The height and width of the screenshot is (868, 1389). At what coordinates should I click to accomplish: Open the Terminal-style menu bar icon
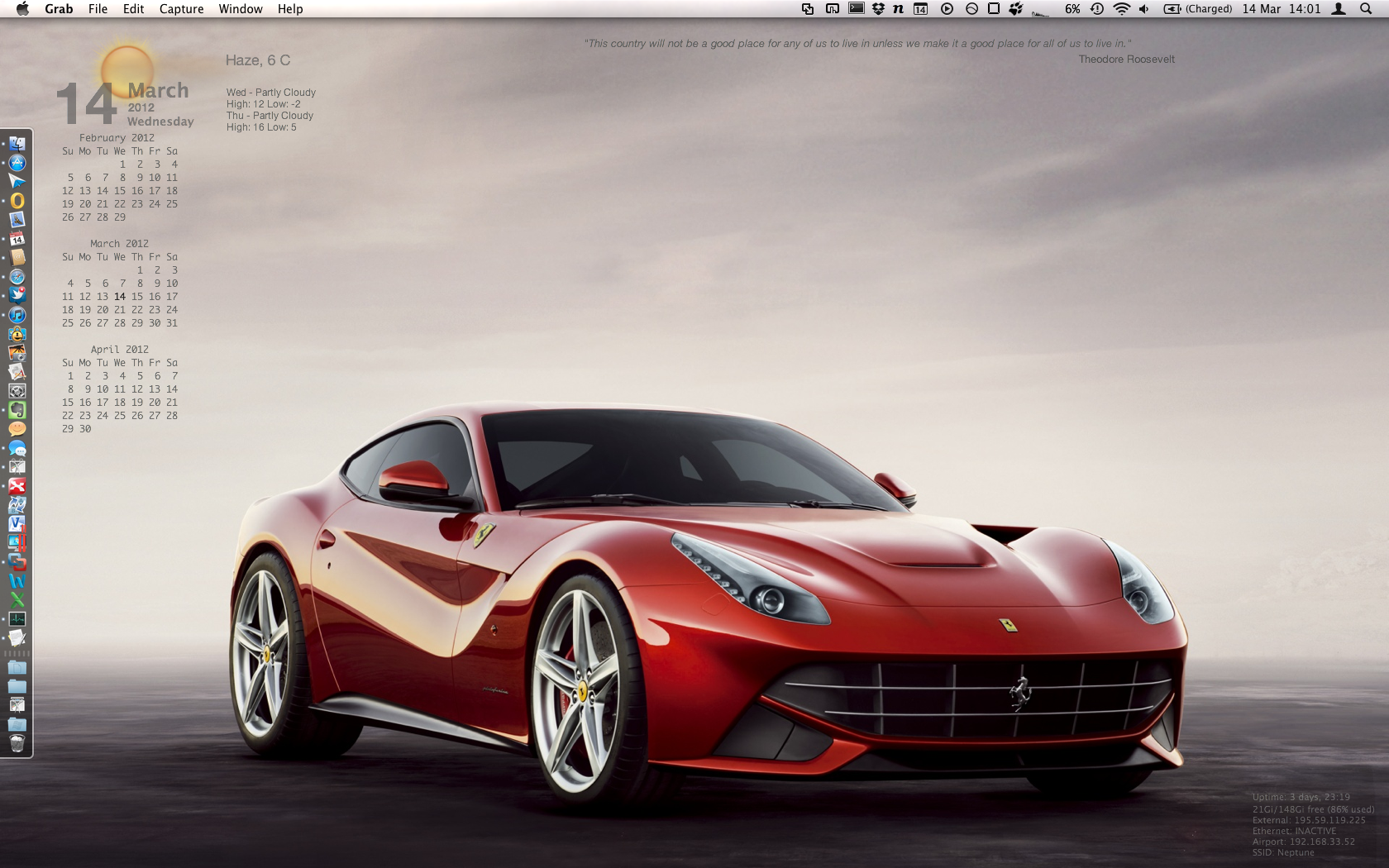(x=857, y=9)
